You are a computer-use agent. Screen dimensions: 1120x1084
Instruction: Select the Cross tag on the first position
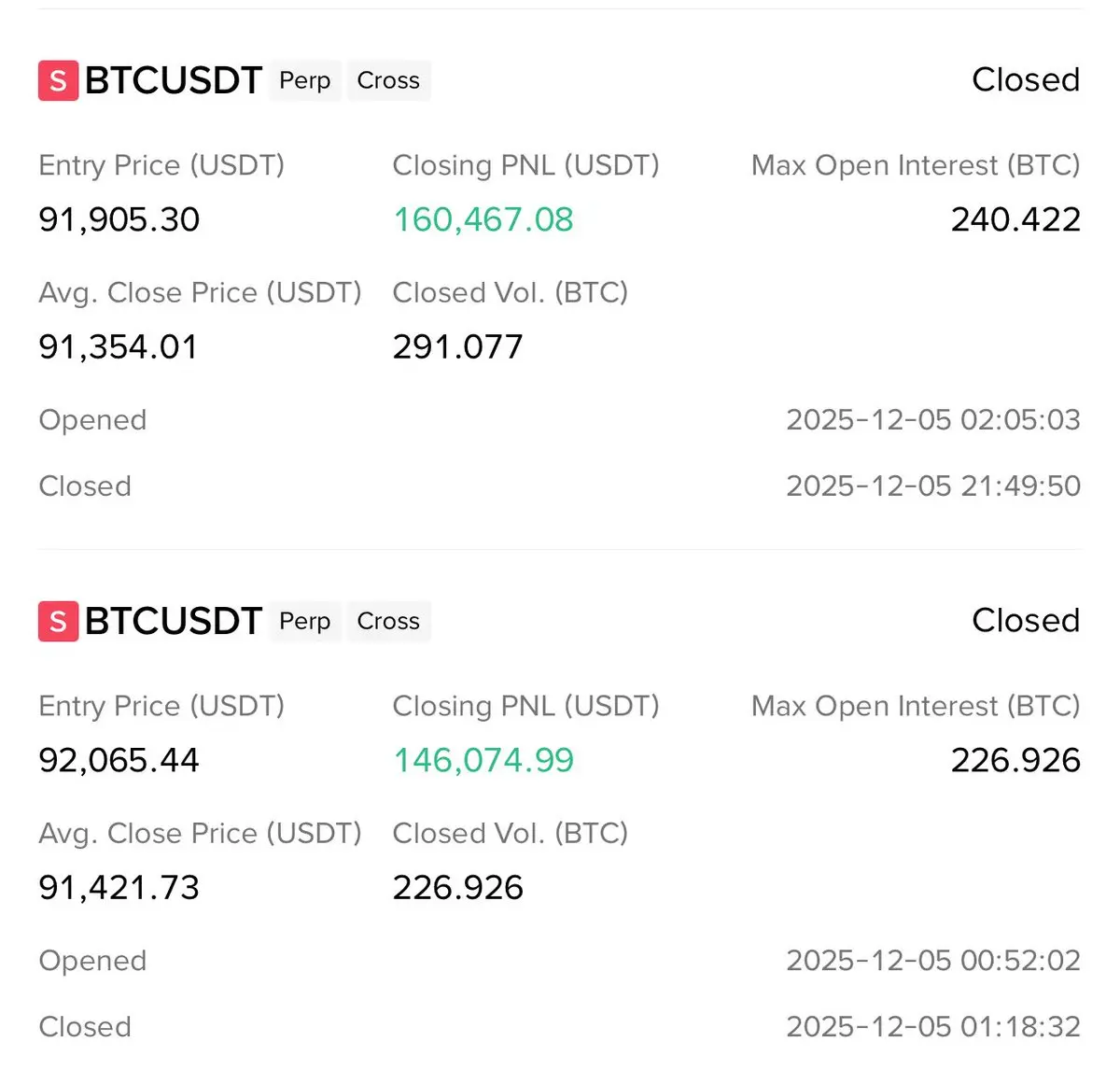coord(388,80)
